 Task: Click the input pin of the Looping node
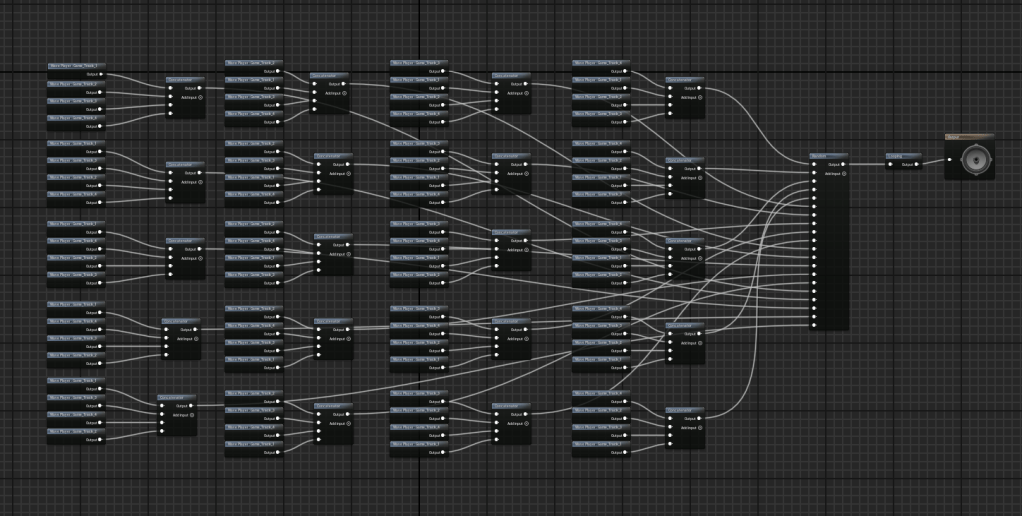coord(890,165)
